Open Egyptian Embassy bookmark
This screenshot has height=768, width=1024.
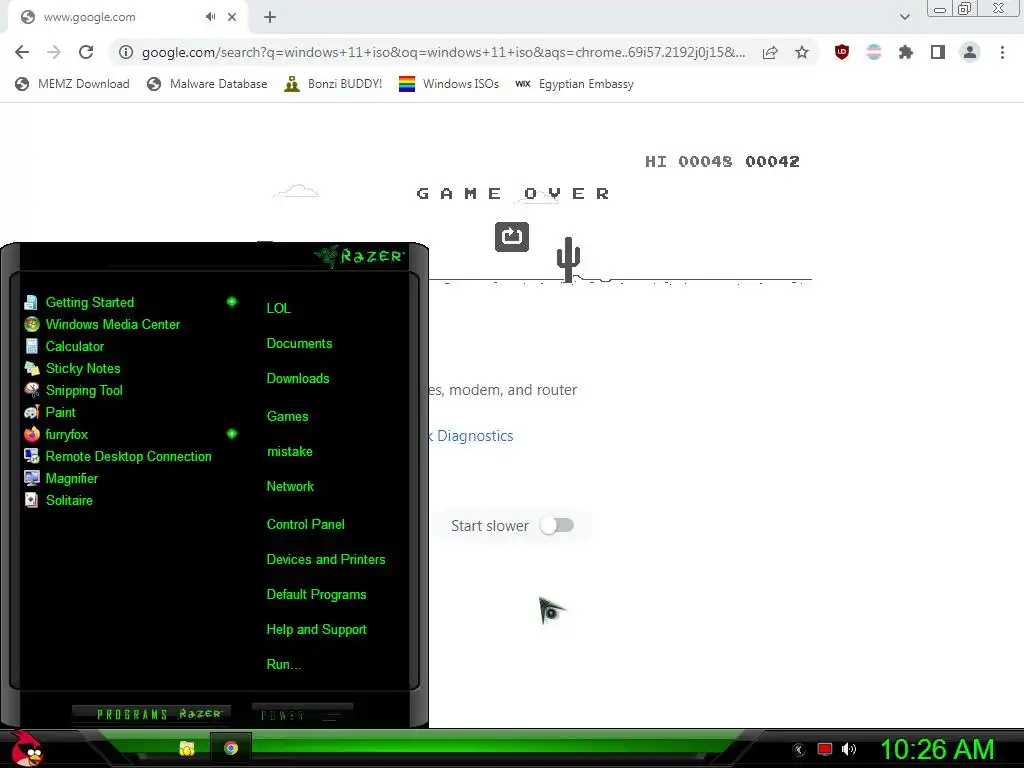click(x=574, y=84)
